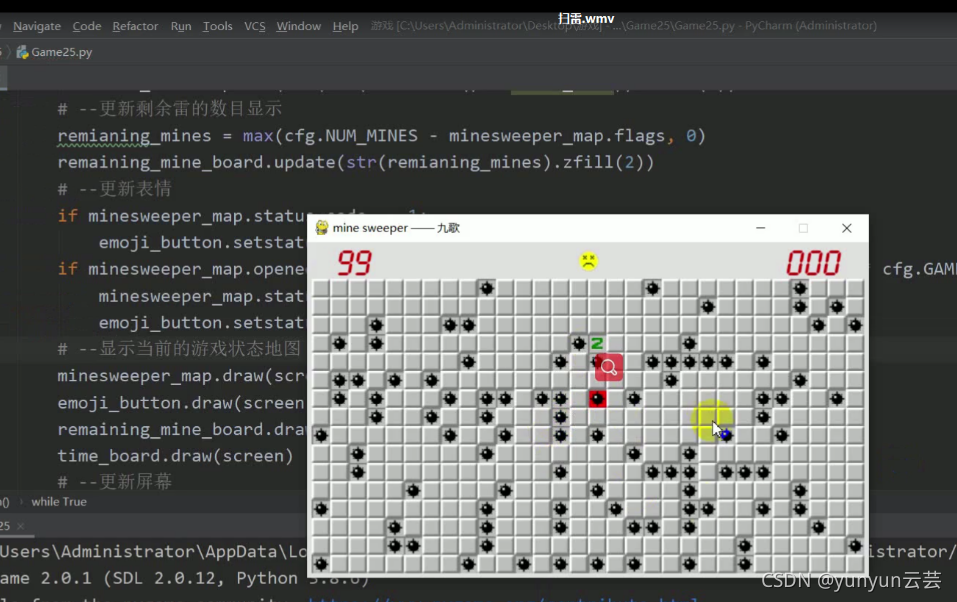
Task: Click the 'remaining_mine_board.update' code line
Action: click(356, 162)
